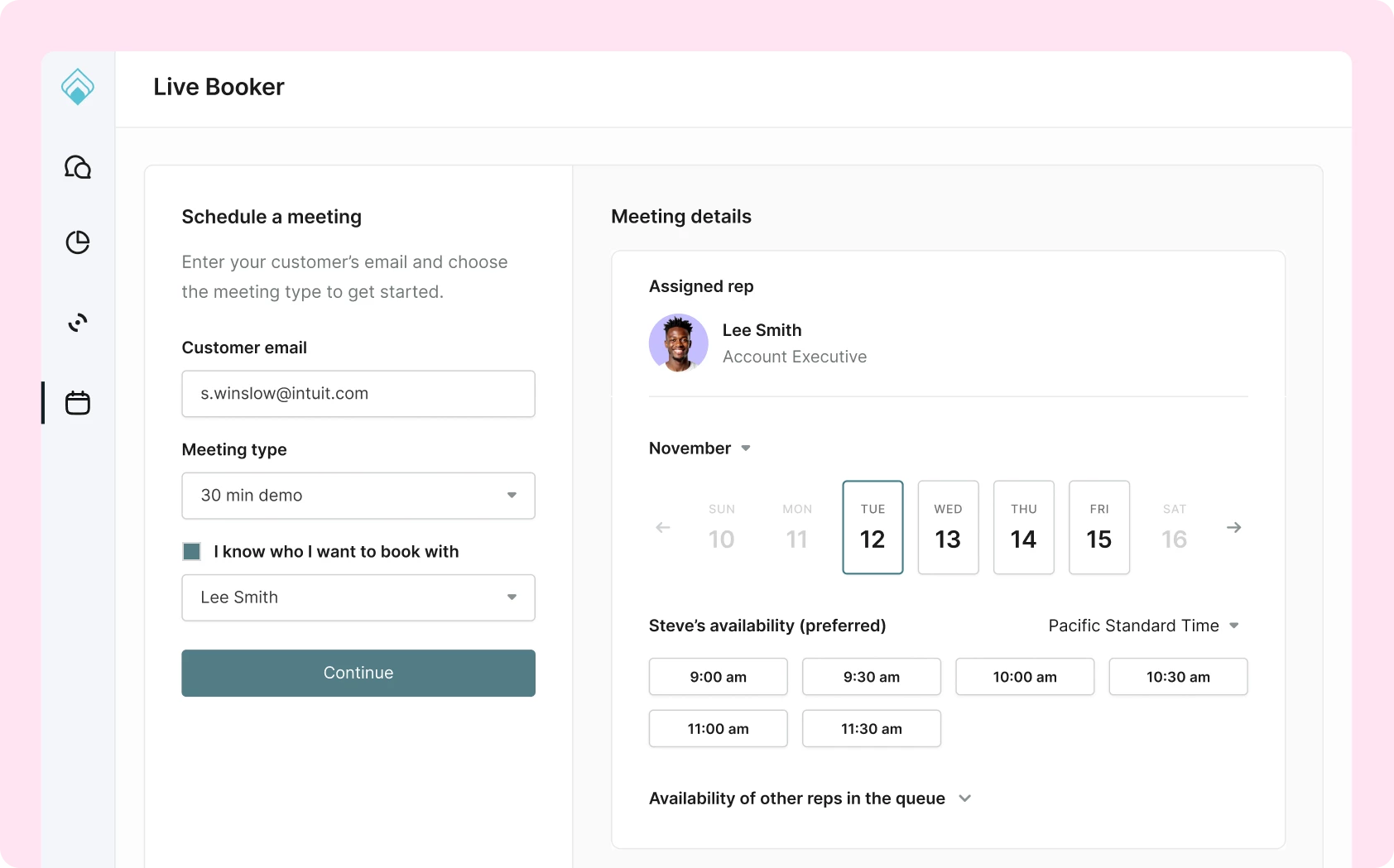This screenshot has height=868, width=1394.
Task: Select Wednesday 13 date
Action: coord(949,527)
